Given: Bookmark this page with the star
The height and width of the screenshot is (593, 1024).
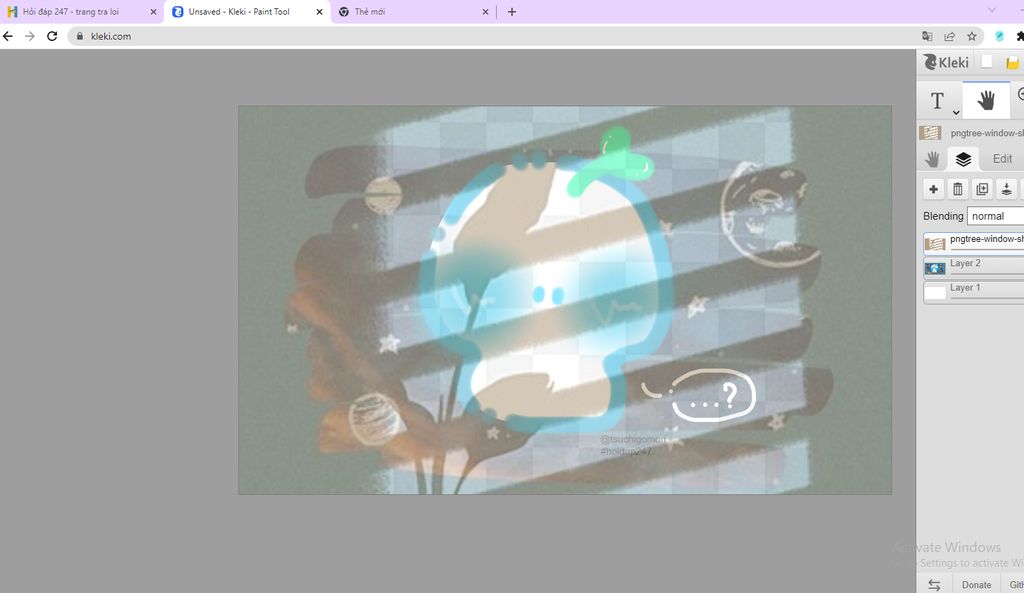Looking at the screenshot, I should pos(972,36).
